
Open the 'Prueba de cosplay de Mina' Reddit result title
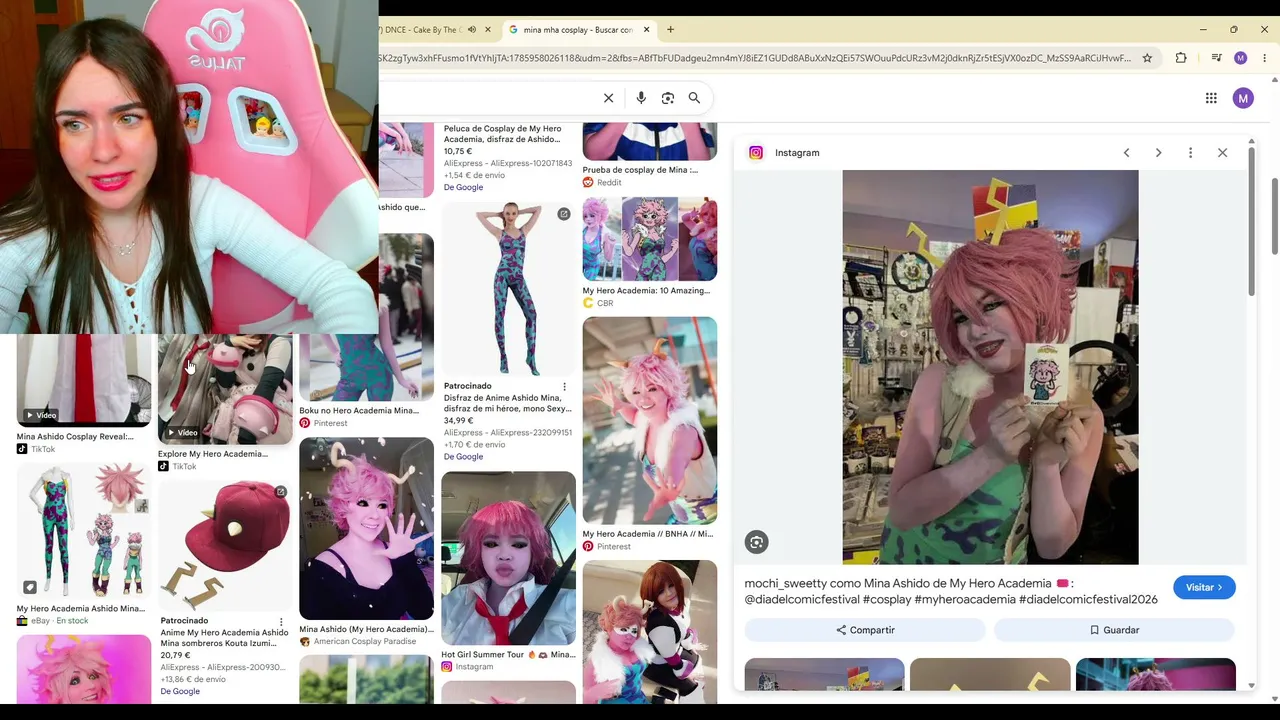(x=640, y=170)
